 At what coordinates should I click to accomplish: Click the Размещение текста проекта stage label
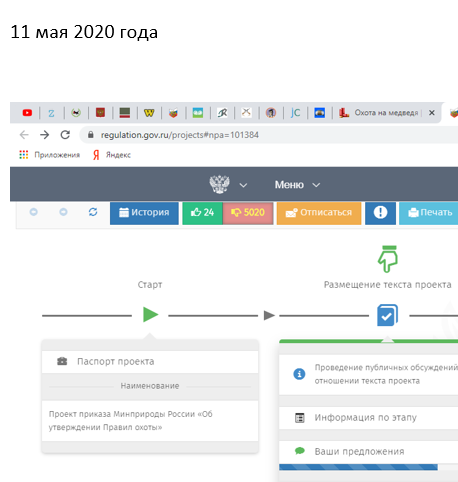pos(388,285)
